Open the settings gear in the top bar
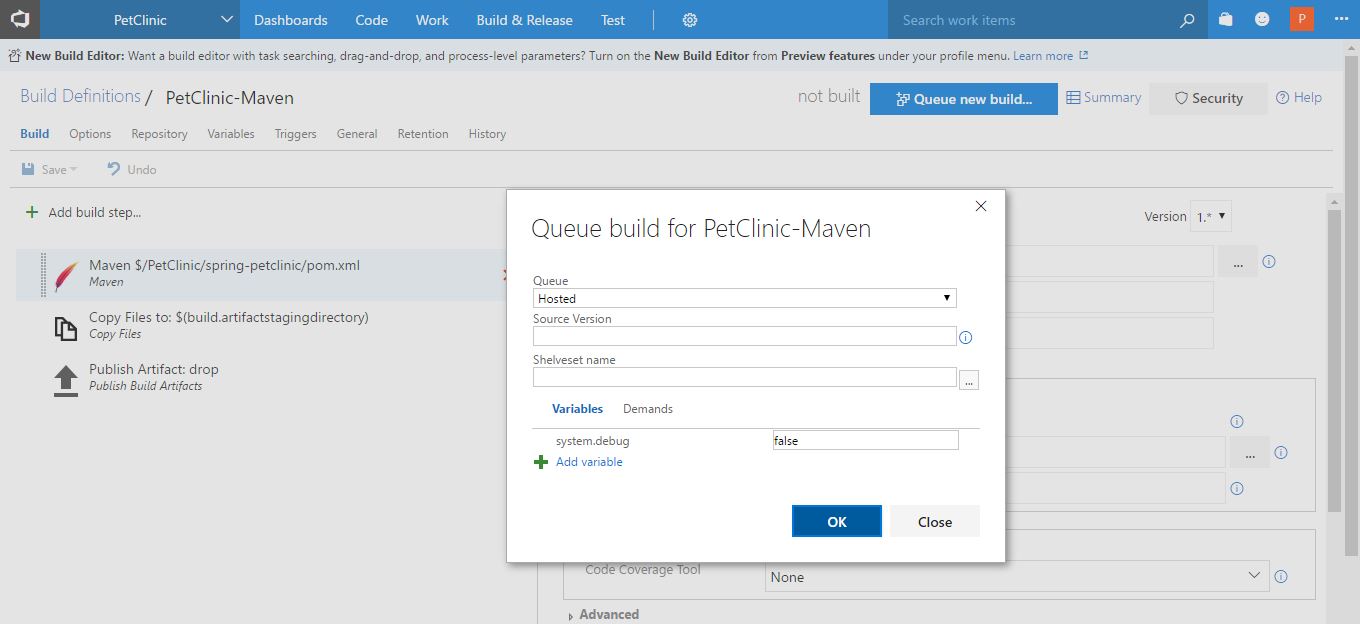This screenshot has height=624, width=1360. coord(690,20)
